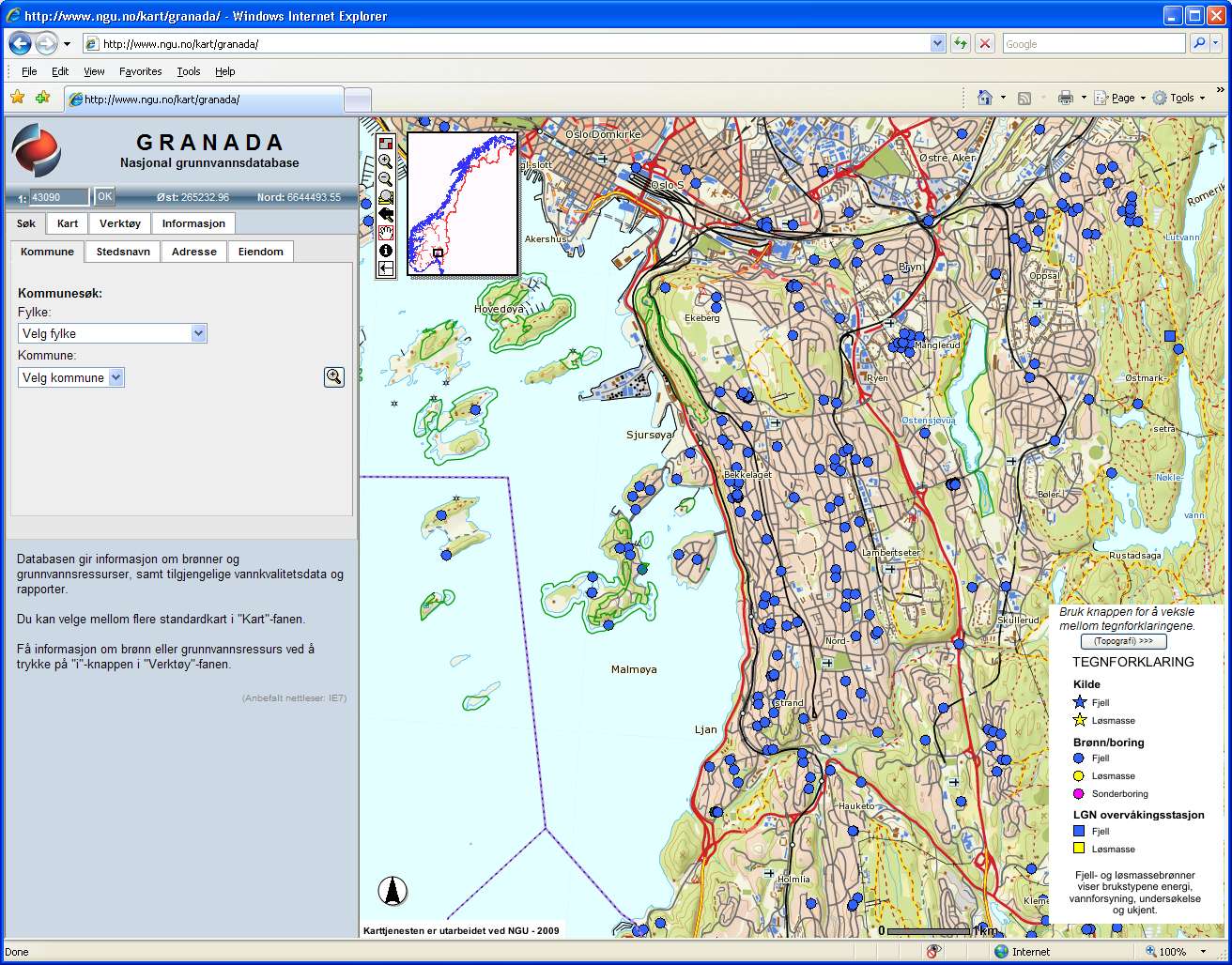Image resolution: width=1232 pixels, height=965 pixels.
Task: Click the Norway overview map thumbnail
Action: tap(463, 204)
